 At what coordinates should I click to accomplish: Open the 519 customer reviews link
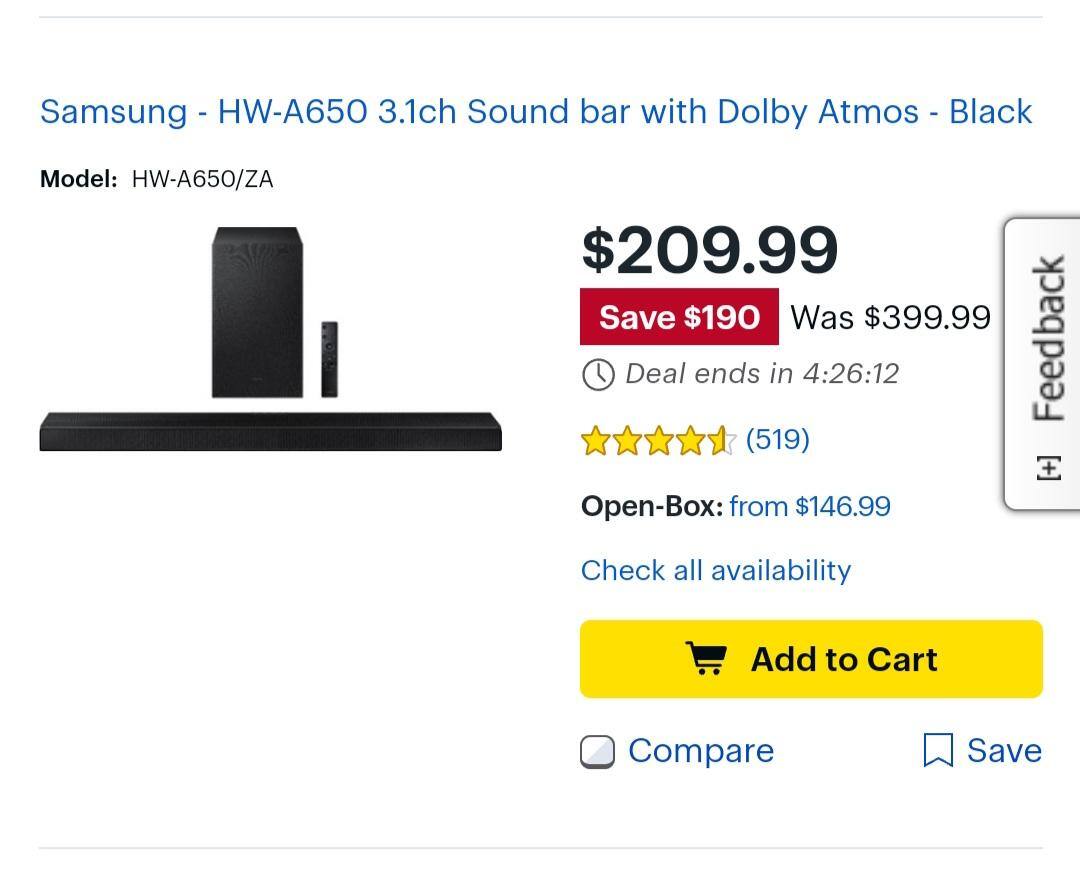click(x=777, y=439)
